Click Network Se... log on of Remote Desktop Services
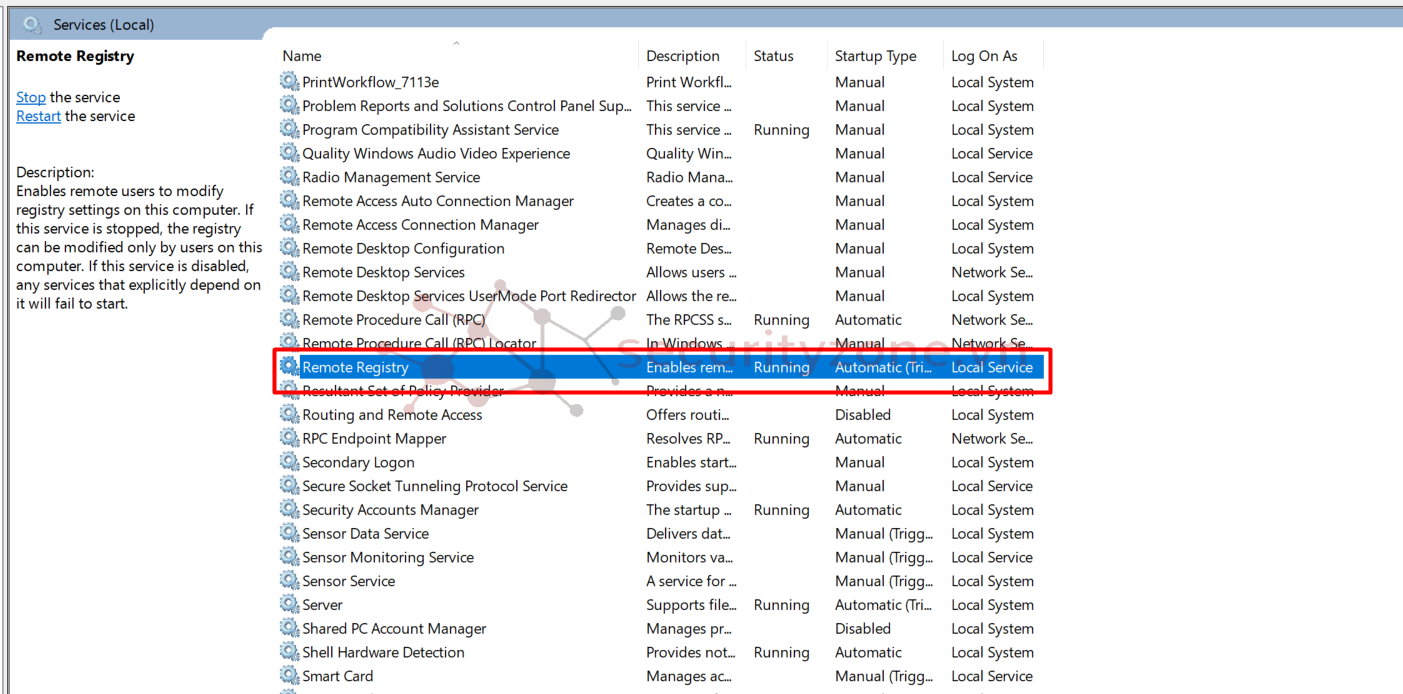This screenshot has height=694, width=1403. [992, 272]
